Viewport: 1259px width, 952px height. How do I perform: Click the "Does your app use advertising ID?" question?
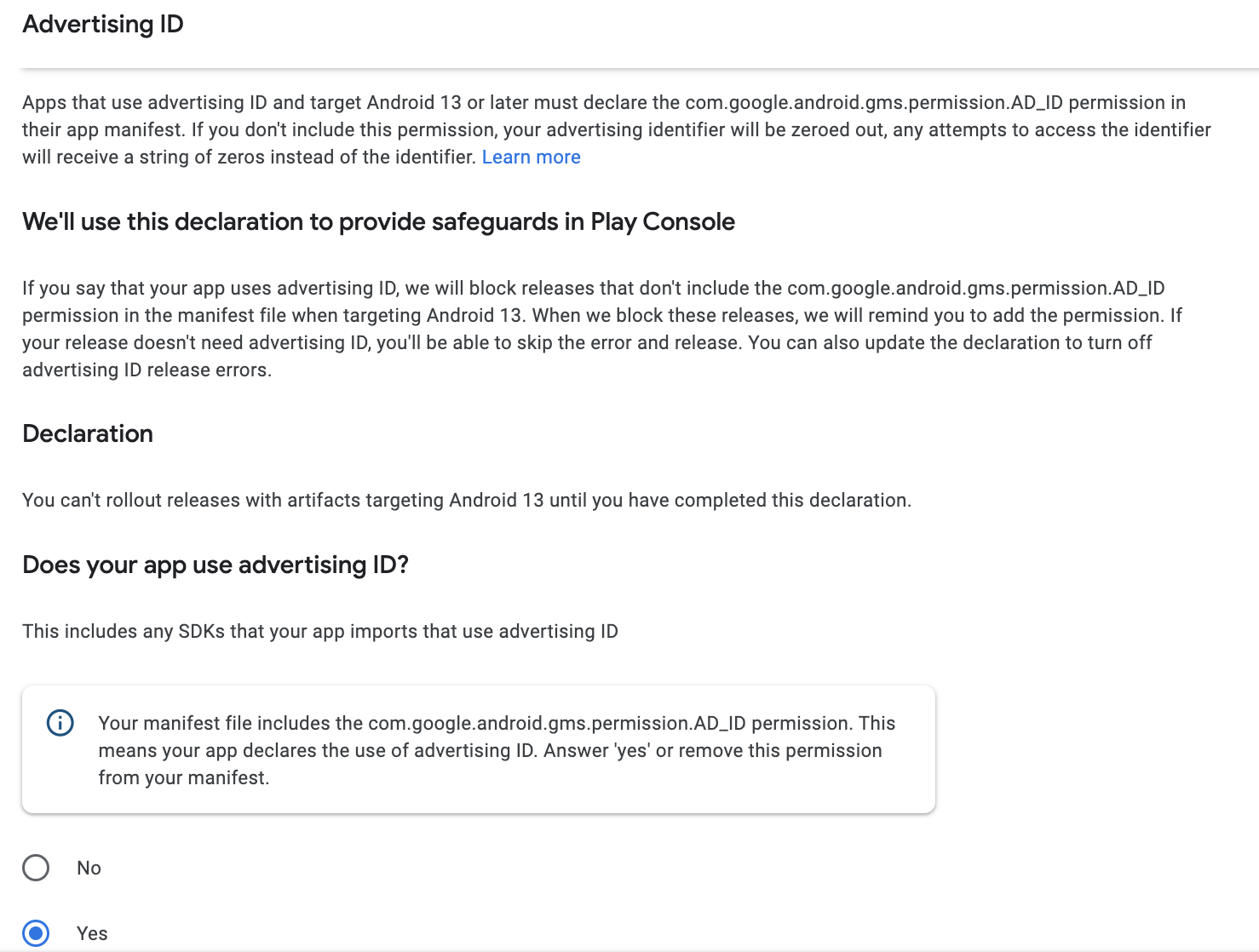[x=216, y=565]
